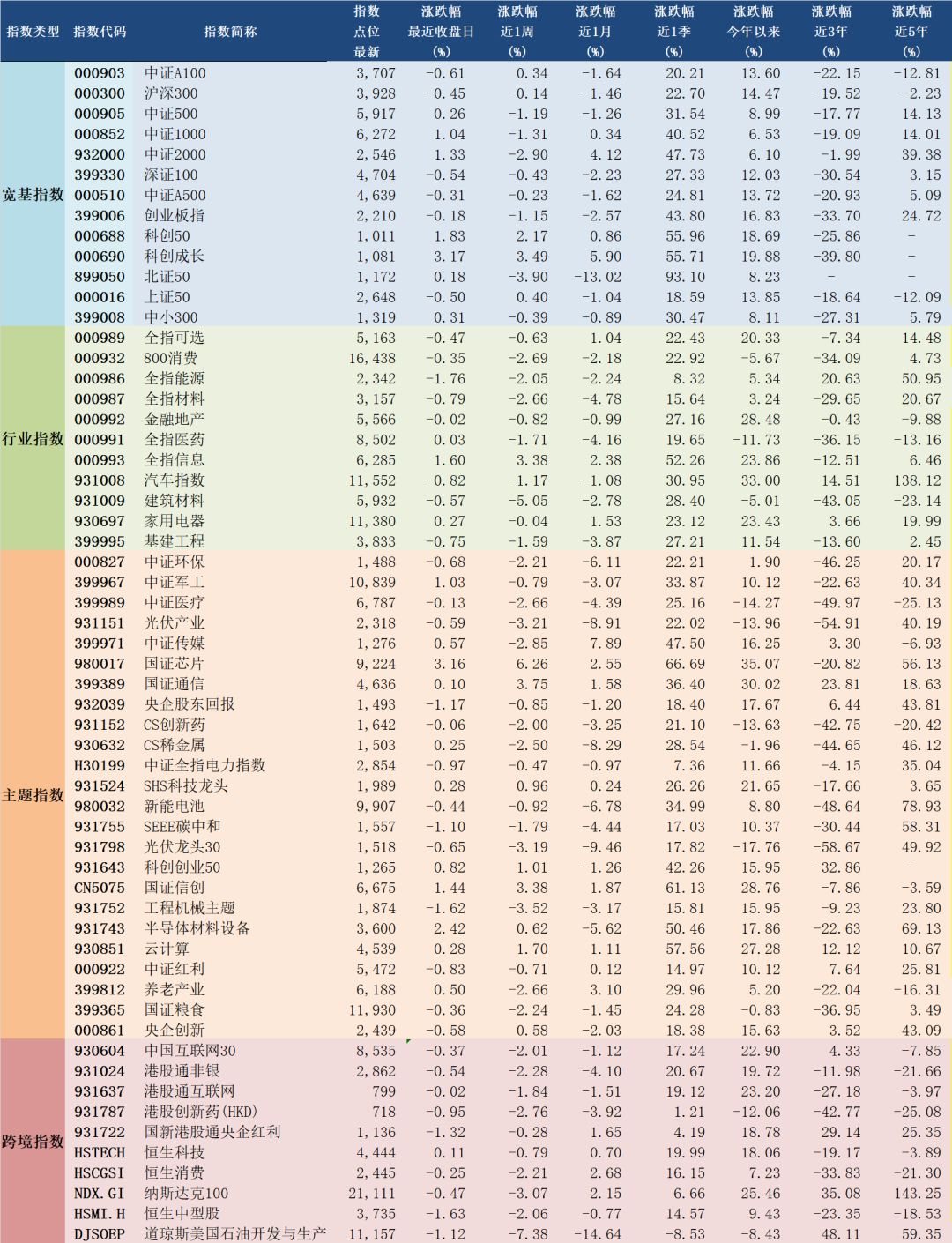Click the 中证A500 index name
Screen dimensions: 952x1243
[x=175, y=196]
